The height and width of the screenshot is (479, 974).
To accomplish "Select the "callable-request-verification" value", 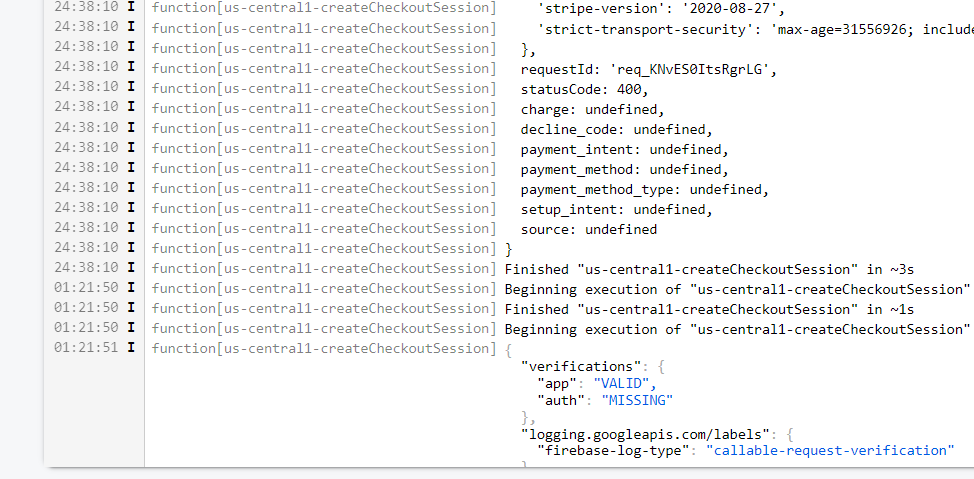I will (830, 450).
